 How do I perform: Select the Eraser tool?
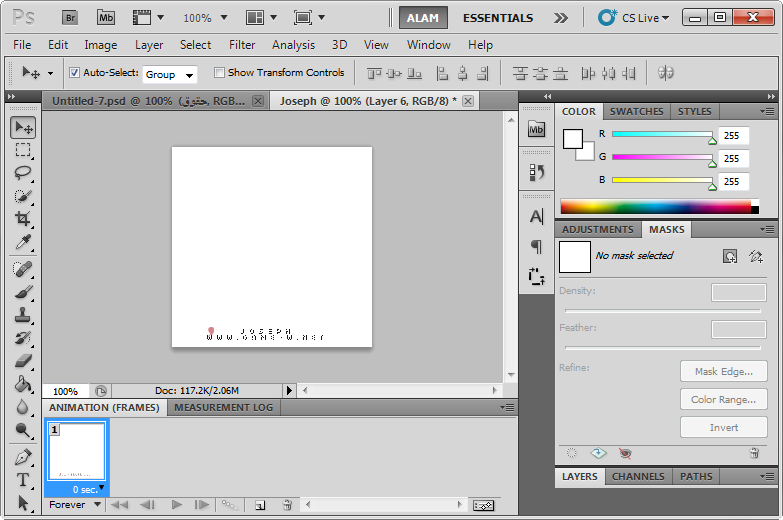tap(23, 362)
